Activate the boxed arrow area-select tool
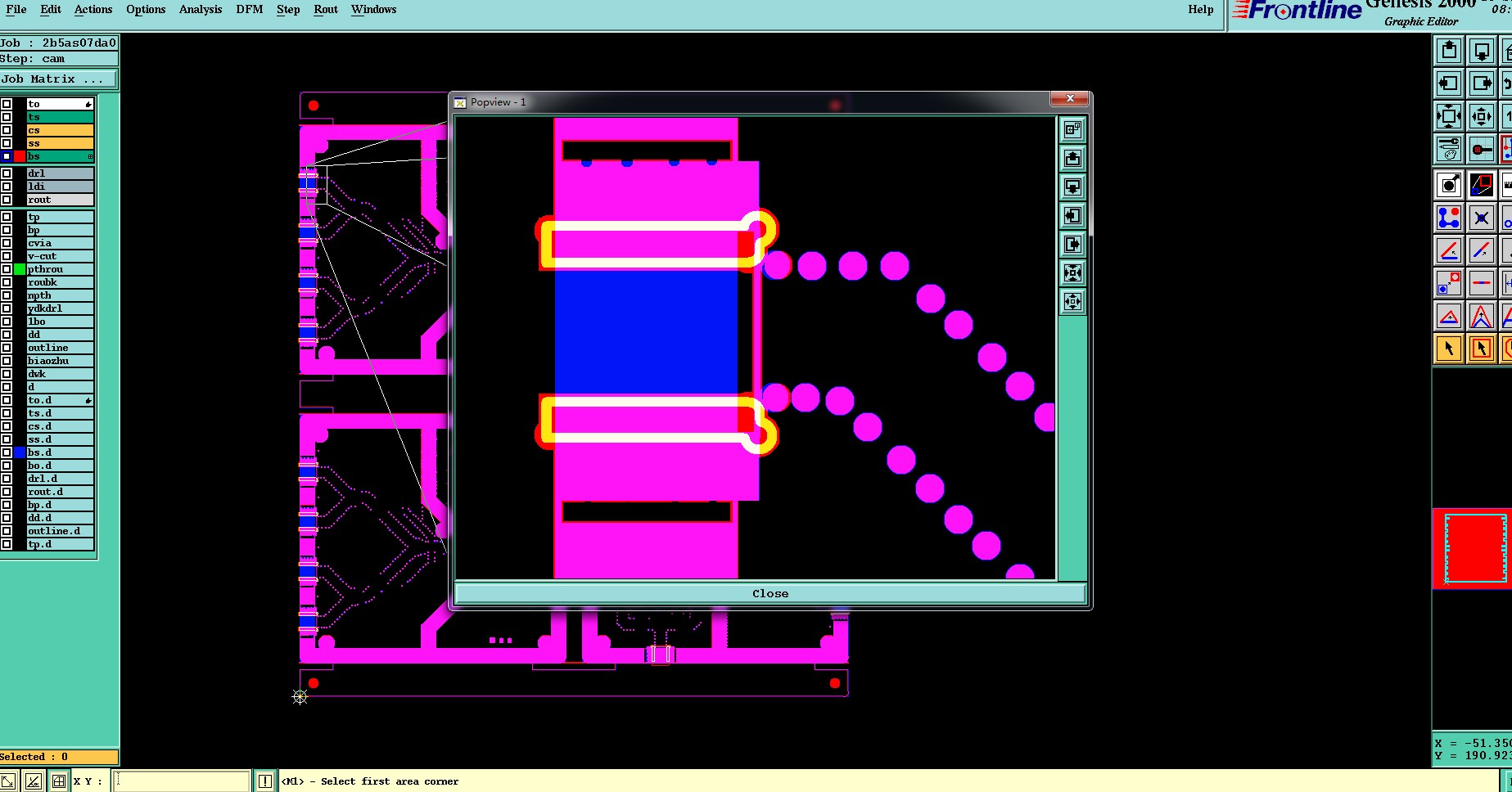 [1482, 349]
